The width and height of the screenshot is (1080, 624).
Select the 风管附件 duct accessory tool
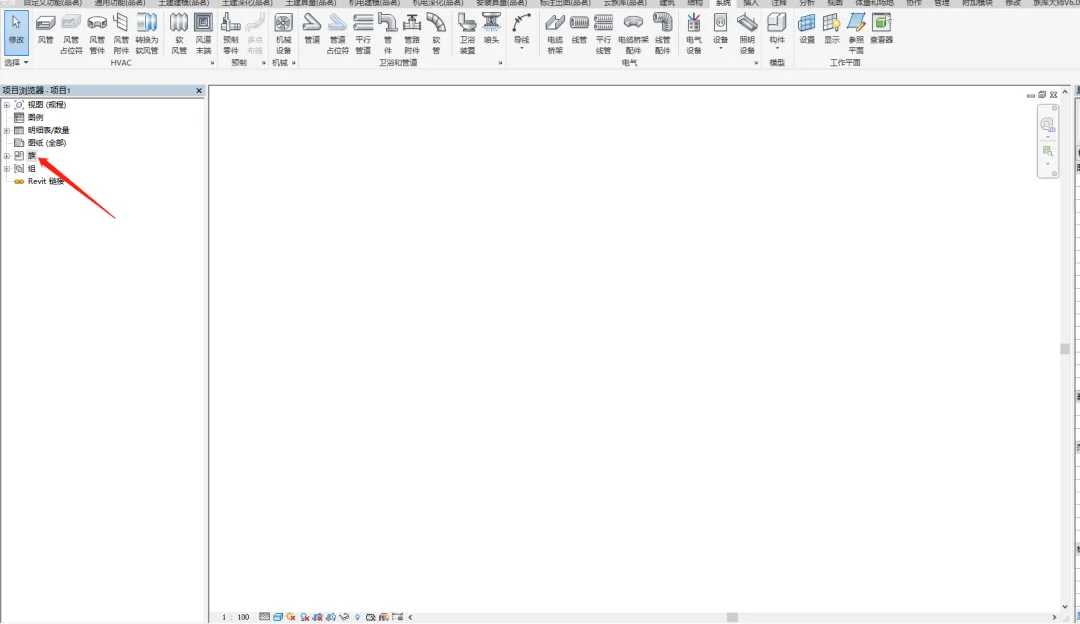coord(121,34)
